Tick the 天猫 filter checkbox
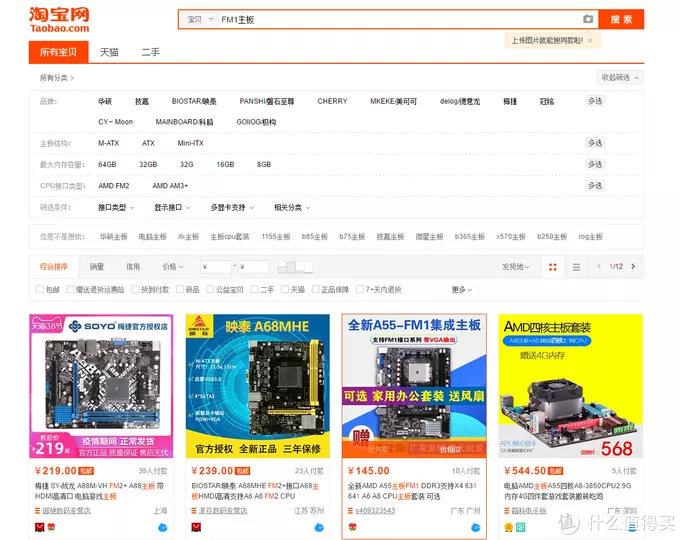The height and width of the screenshot is (540, 680). pyautogui.click(x=285, y=289)
